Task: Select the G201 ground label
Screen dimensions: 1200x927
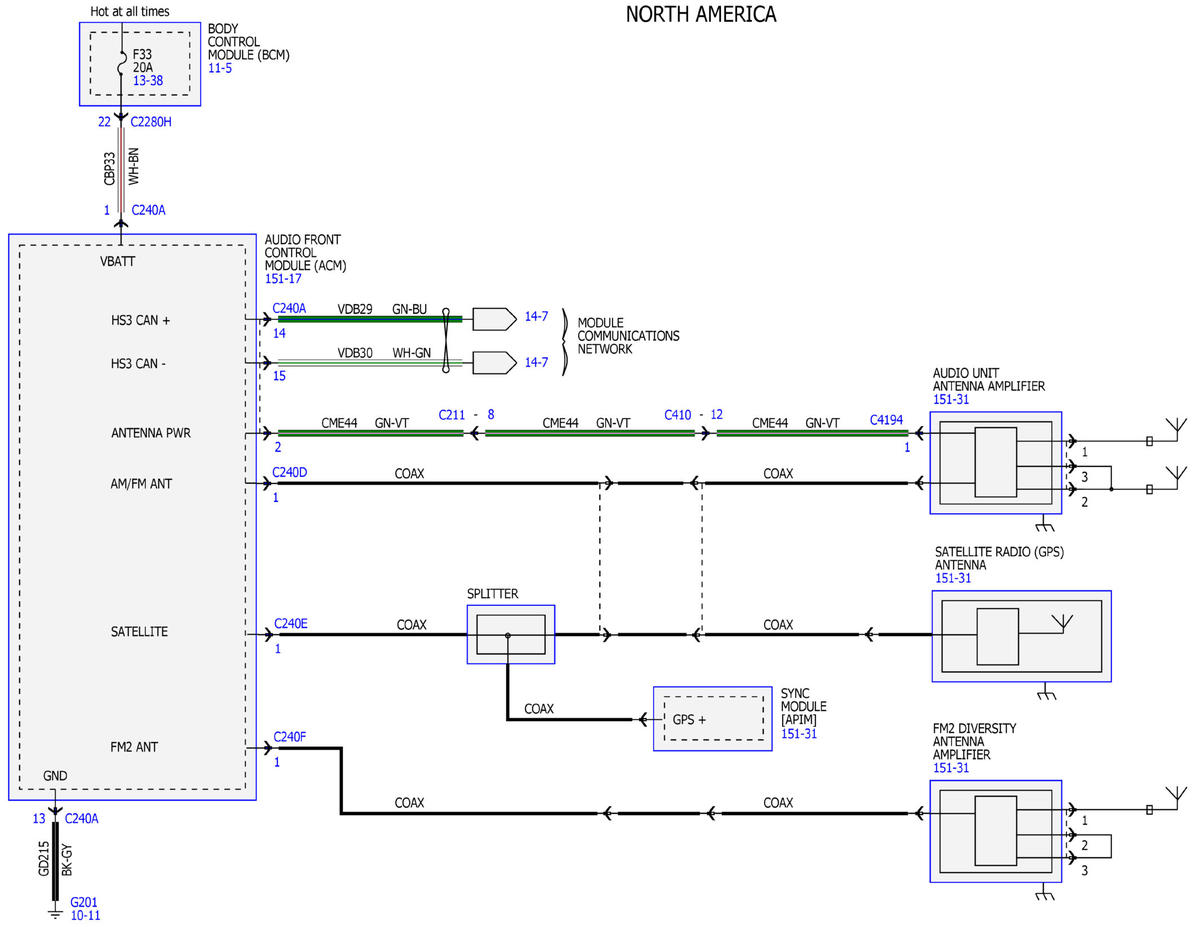Action: pyautogui.click(x=84, y=901)
